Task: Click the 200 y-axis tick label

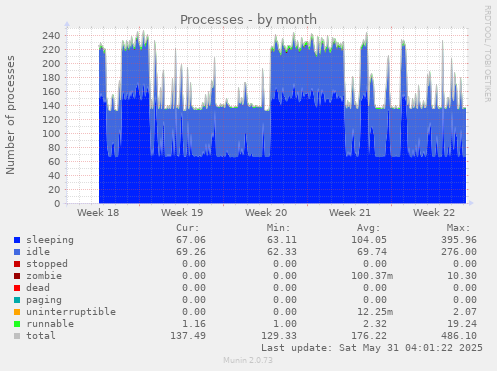Action: (x=51, y=64)
